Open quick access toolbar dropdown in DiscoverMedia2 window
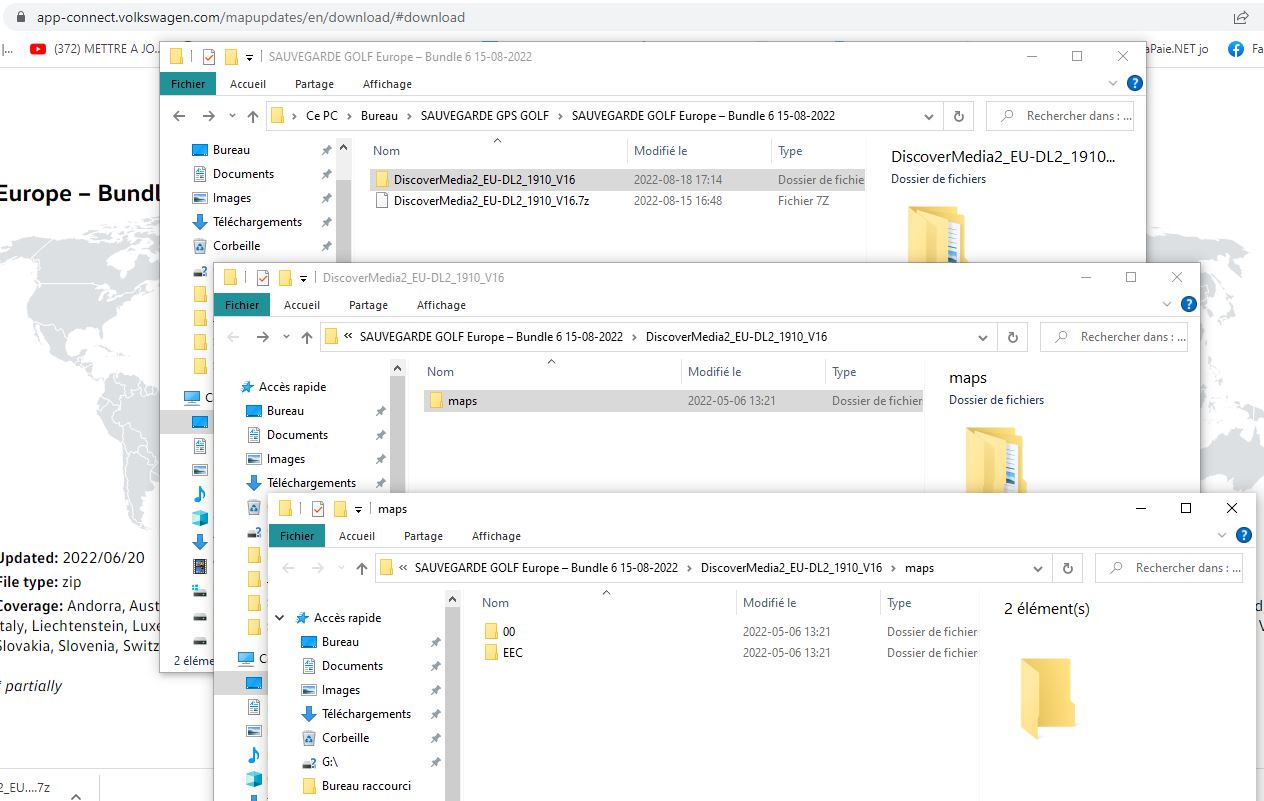This screenshot has height=801, width=1264. (304, 279)
